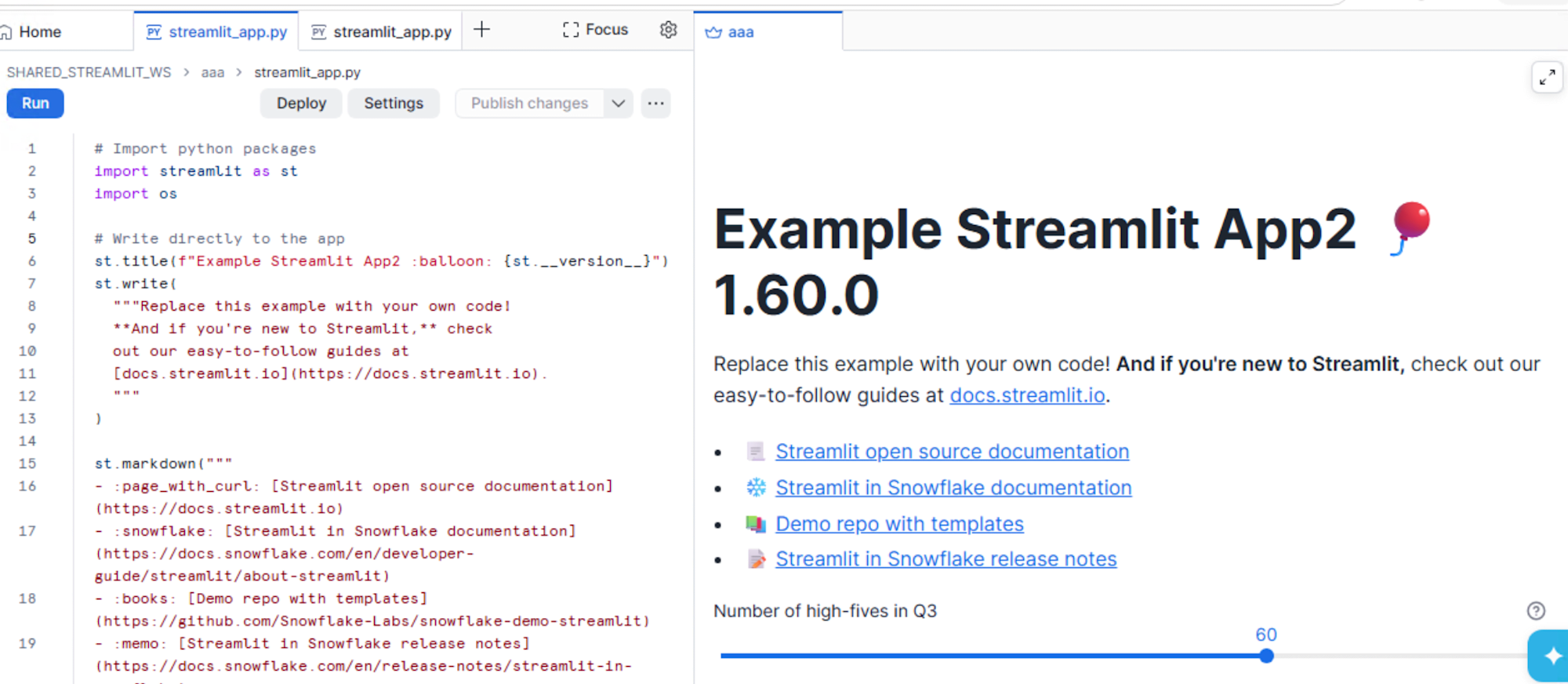Screen dimensions: 1568x684
Task: Click the books icon beside Demo repo
Action: coord(756,524)
